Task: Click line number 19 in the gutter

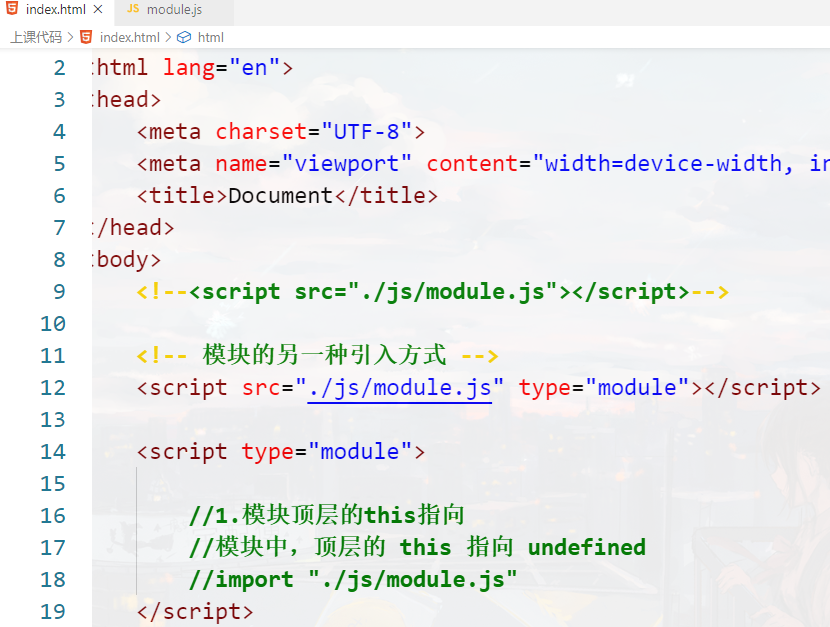Action: (53, 612)
